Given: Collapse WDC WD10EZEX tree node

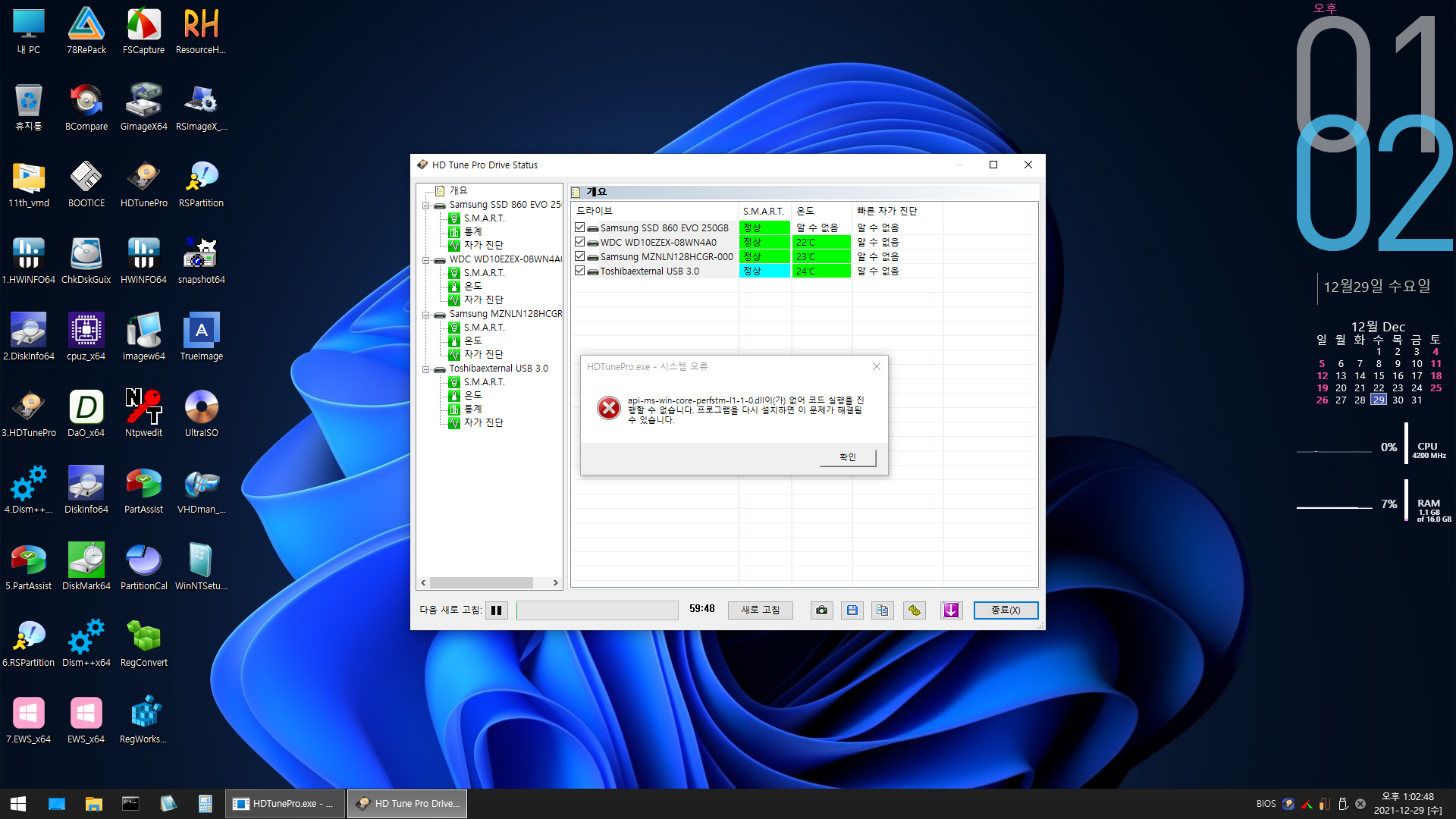Looking at the screenshot, I should click(426, 259).
